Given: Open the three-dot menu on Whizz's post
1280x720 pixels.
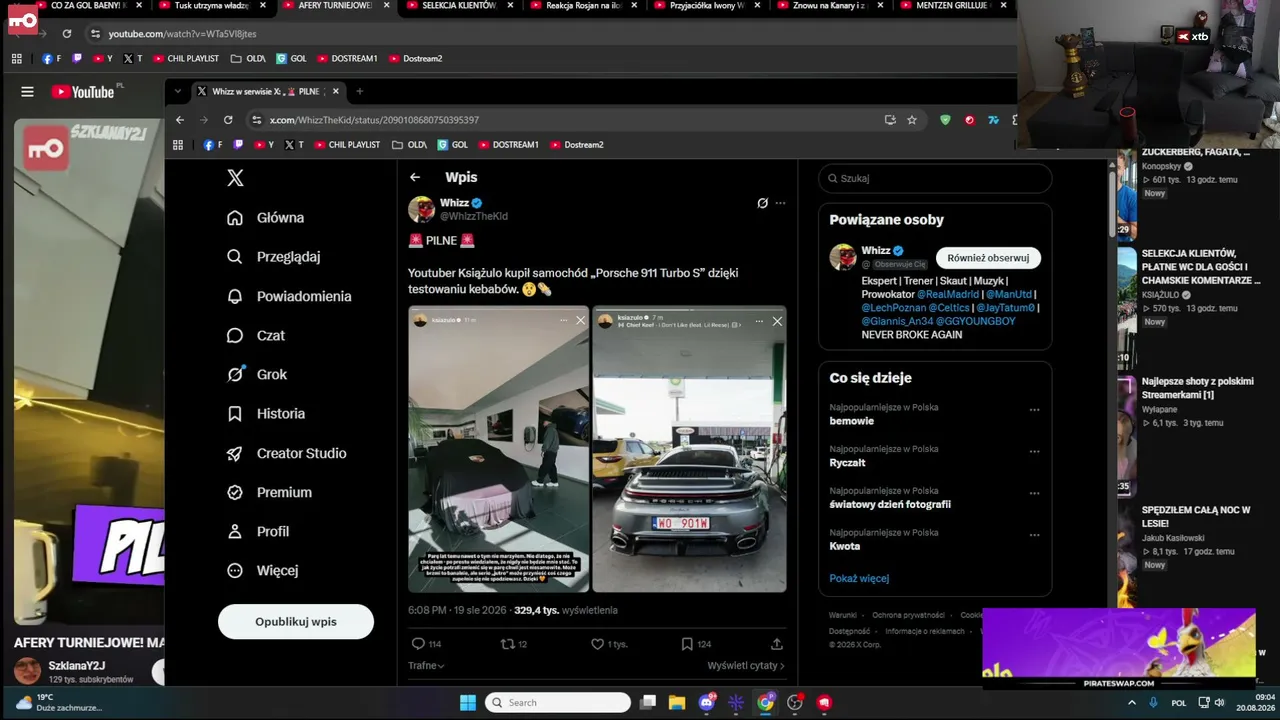Looking at the screenshot, I should 781,203.
